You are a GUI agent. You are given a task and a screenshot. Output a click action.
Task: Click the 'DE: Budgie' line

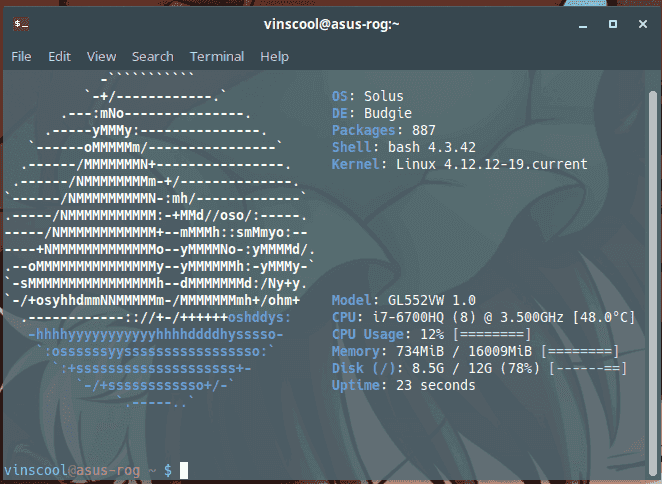point(372,113)
